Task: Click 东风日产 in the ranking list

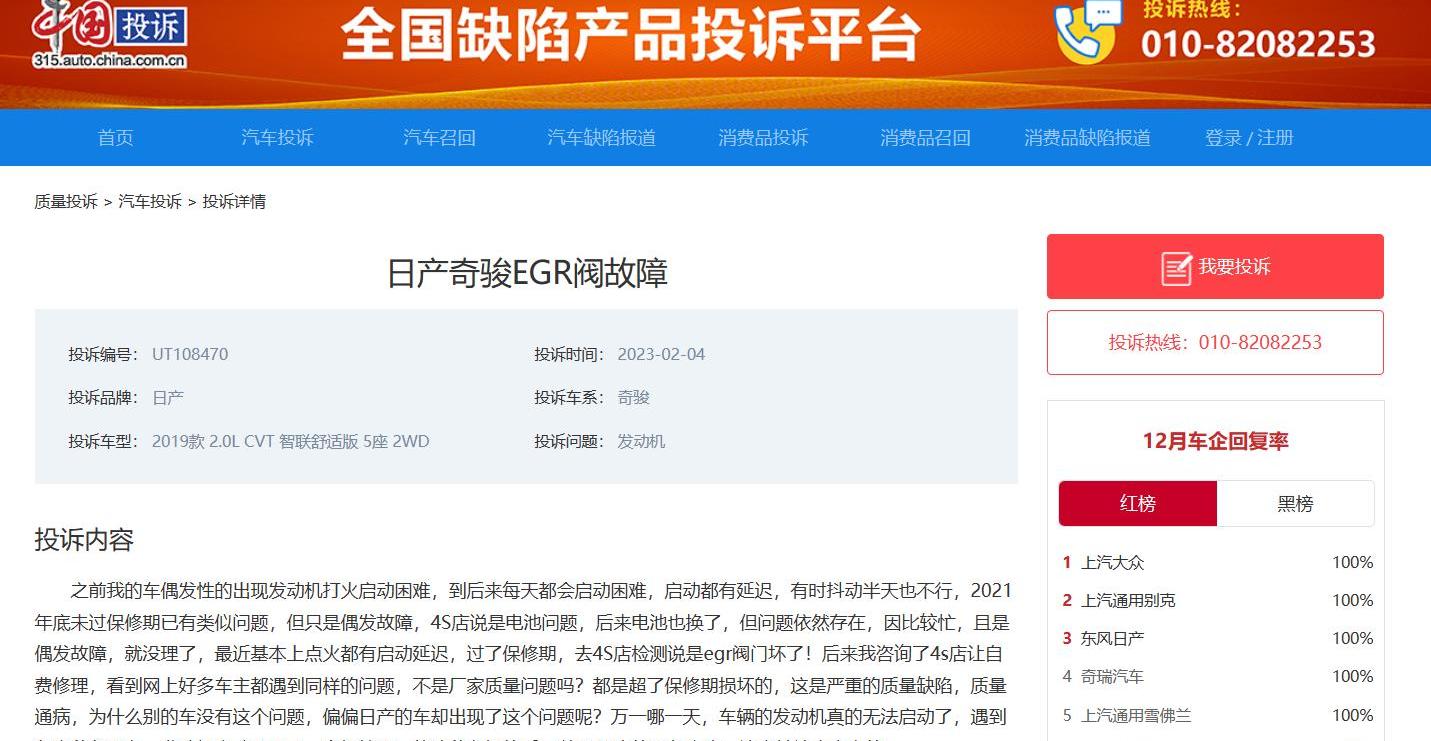Action: (1112, 638)
